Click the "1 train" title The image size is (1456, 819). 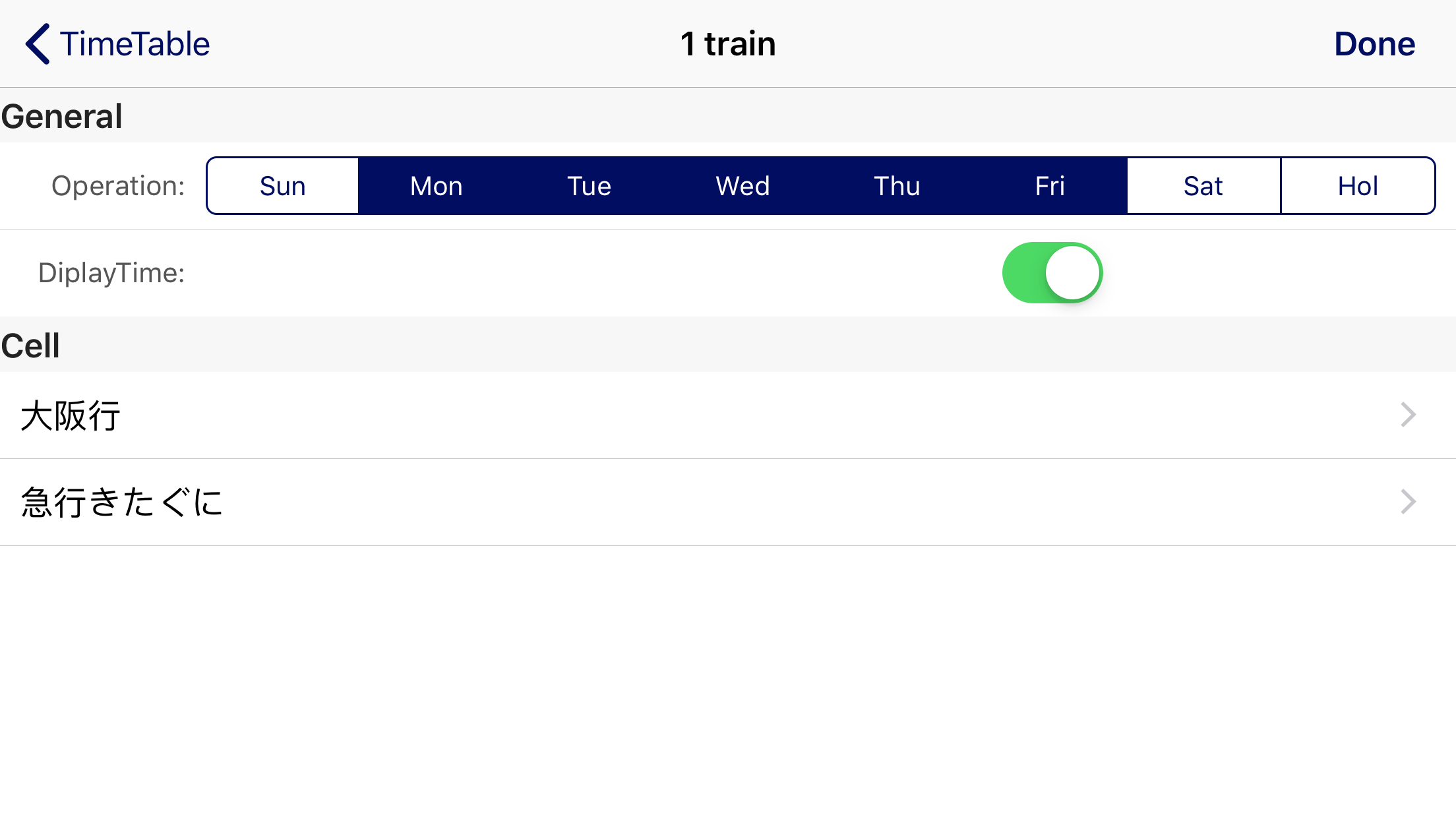coord(728,44)
